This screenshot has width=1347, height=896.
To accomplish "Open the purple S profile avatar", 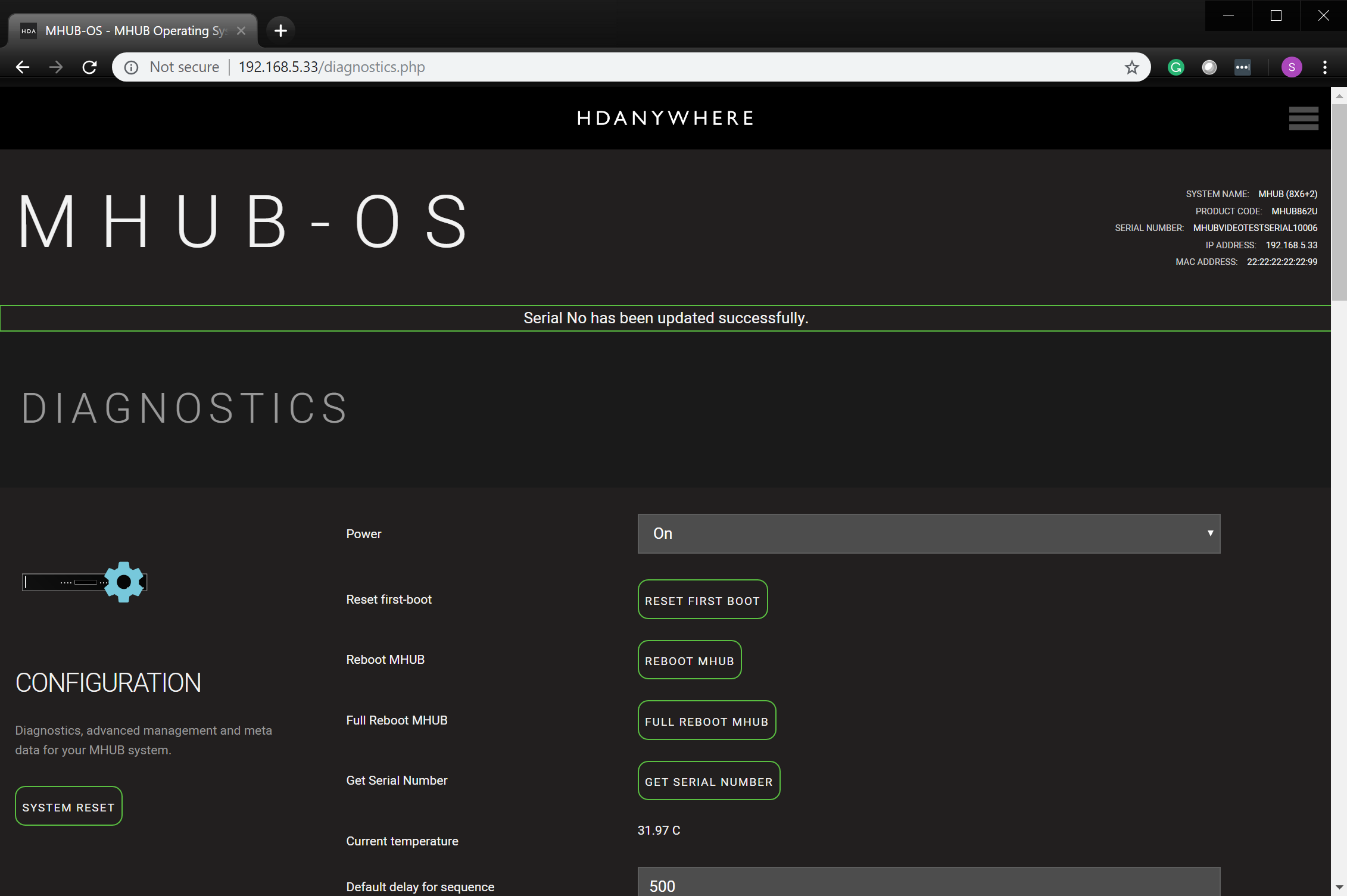I will (x=1292, y=67).
